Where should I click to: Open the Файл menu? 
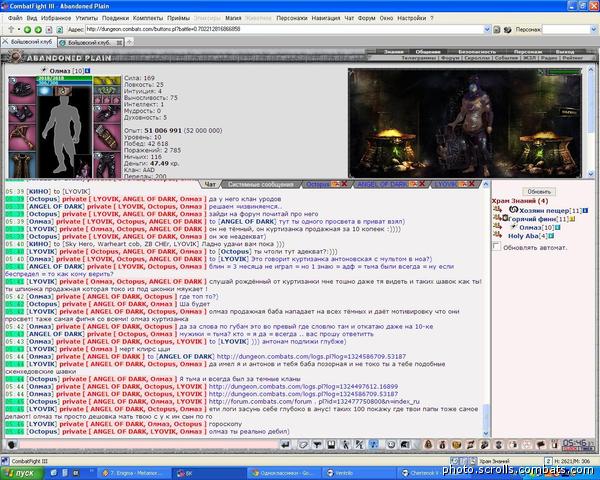(x=15, y=18)
